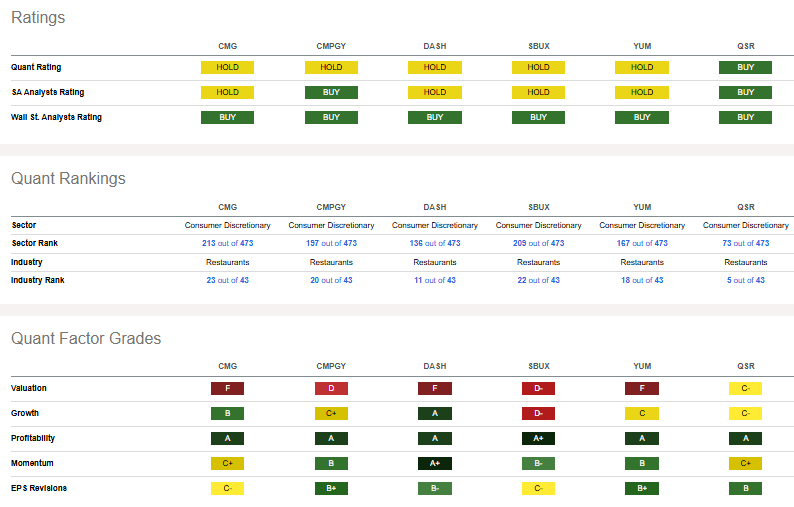Image resolution: width=794 pixels, height=507 pixels.
Task: Open QSR industry rank 5 out of 43
Action: pos(745,280)
